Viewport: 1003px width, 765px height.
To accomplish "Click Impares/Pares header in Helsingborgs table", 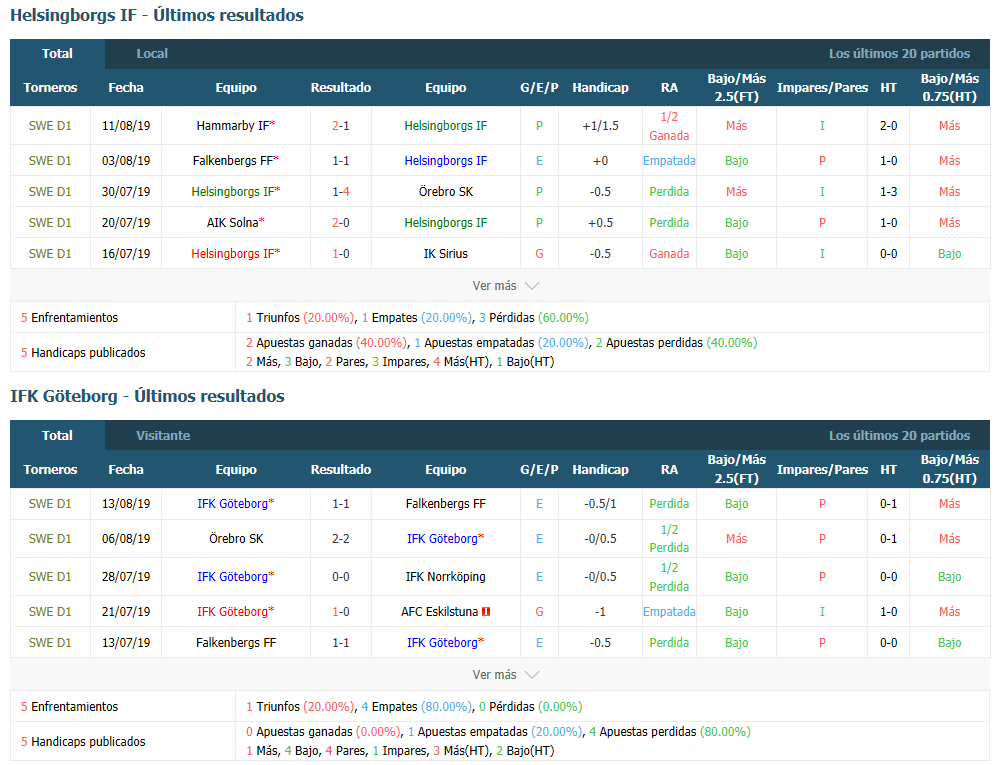I will click(x=822, y=88).
